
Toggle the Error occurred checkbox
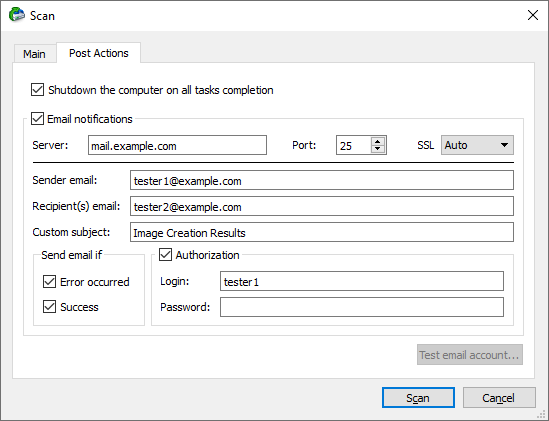point(49,282)
